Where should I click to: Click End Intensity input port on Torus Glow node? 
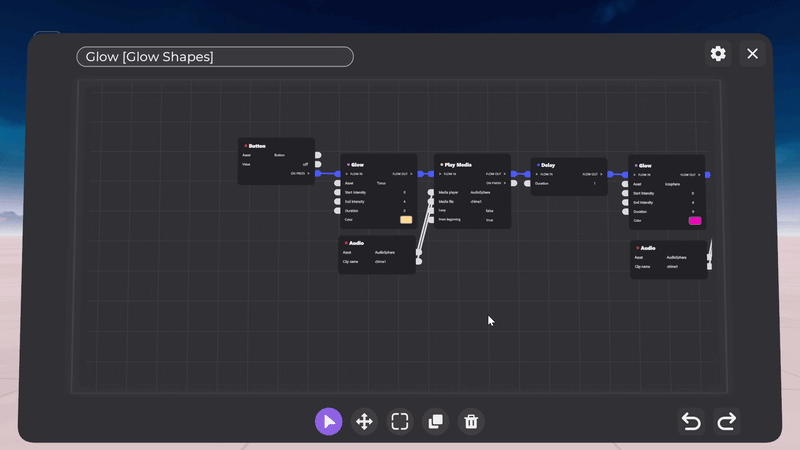tap(337, 202)
